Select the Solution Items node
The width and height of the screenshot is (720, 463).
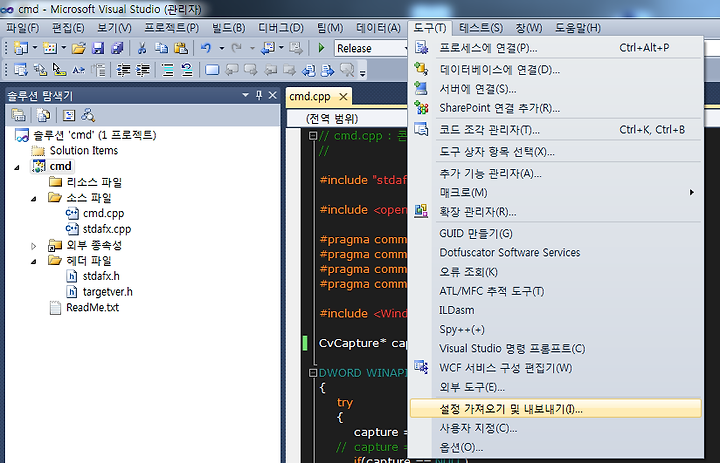[84, 150]
